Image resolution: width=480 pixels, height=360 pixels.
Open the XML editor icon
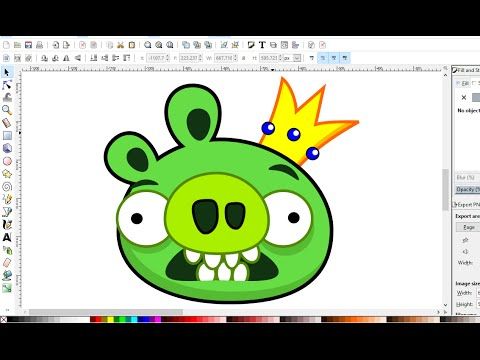[x=284, y=45]
